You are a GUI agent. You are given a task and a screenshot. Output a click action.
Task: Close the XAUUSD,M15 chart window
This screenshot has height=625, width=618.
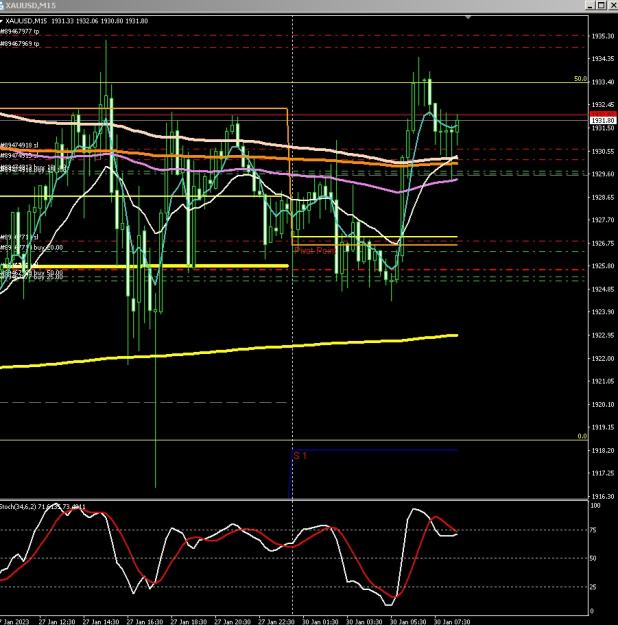tap(612, 5)
